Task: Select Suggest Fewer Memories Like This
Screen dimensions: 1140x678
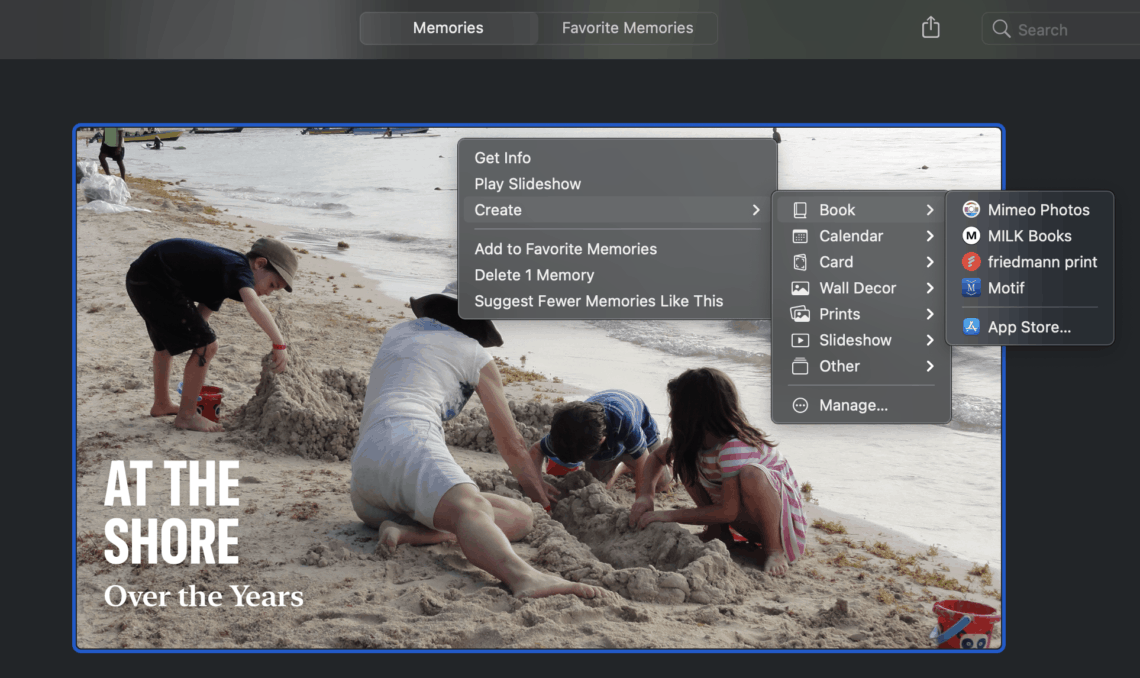Action: point(617,302)
